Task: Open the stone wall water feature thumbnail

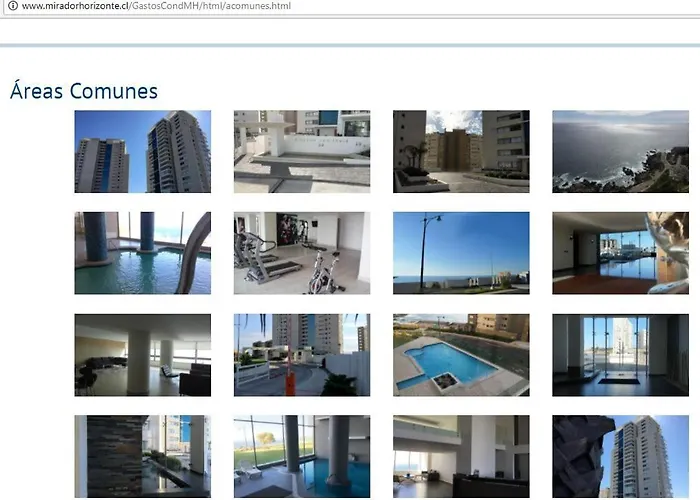Action: 143,456
